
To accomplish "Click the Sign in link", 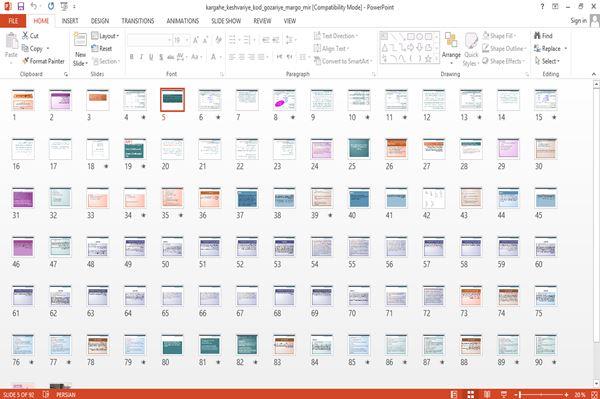I will coord(578,21).
